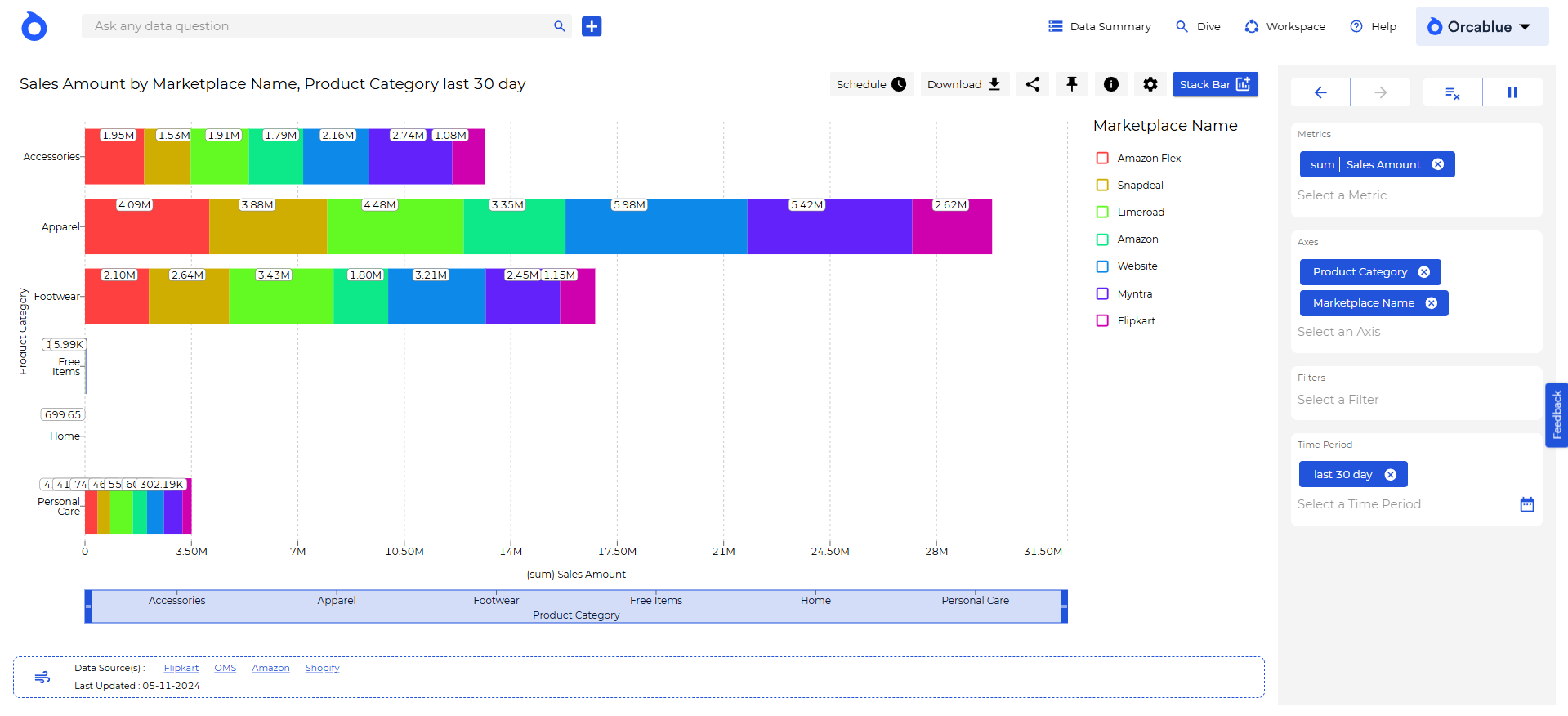Click the pin icon
The width and height of the screenshot is (1568, 716).
tap(1072, 84)
